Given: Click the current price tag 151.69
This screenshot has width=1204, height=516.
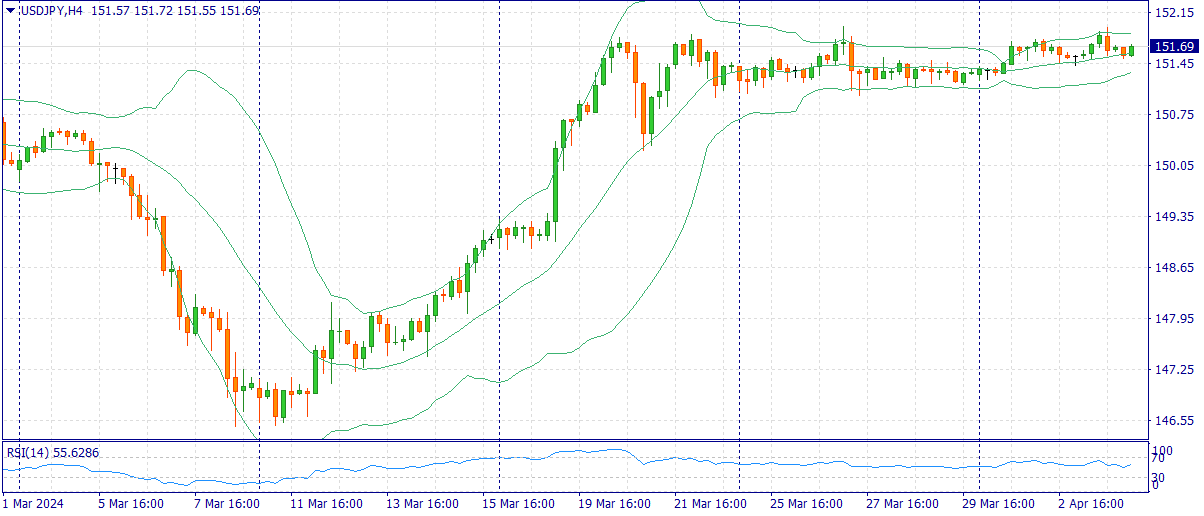Looking at the screenshot, I should (x=1174, y=47).
